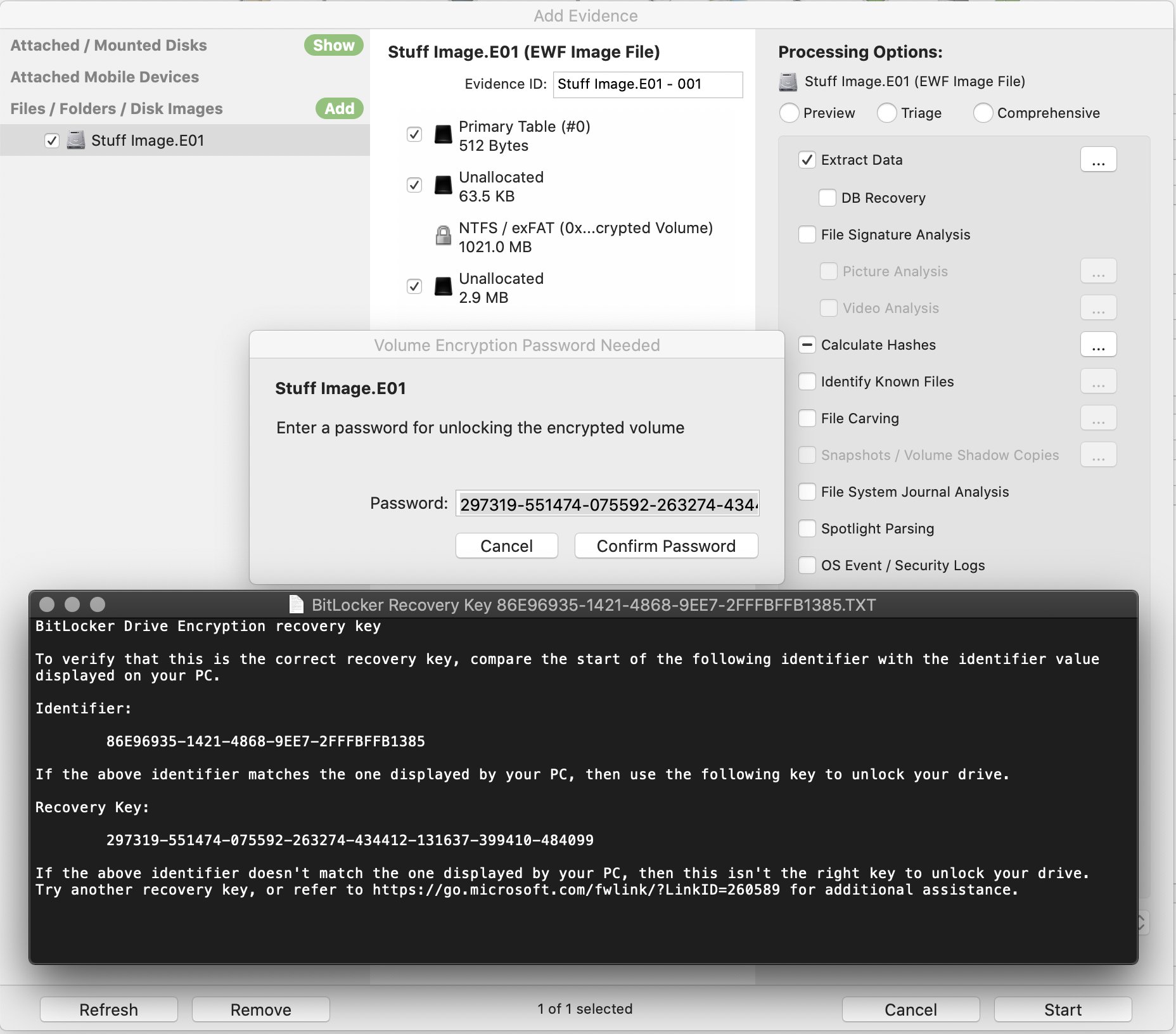Click the Evidence ID input field
1176x1034 pixels.
648,84
